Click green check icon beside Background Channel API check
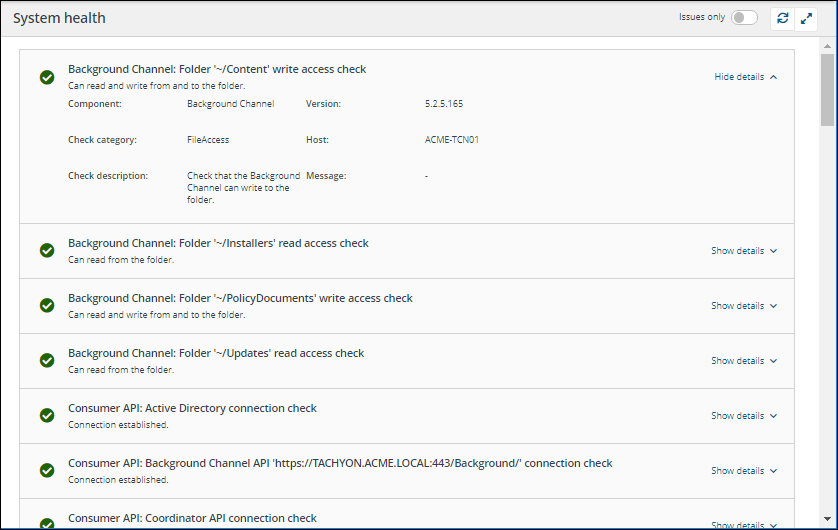 (x=47, y=471)
